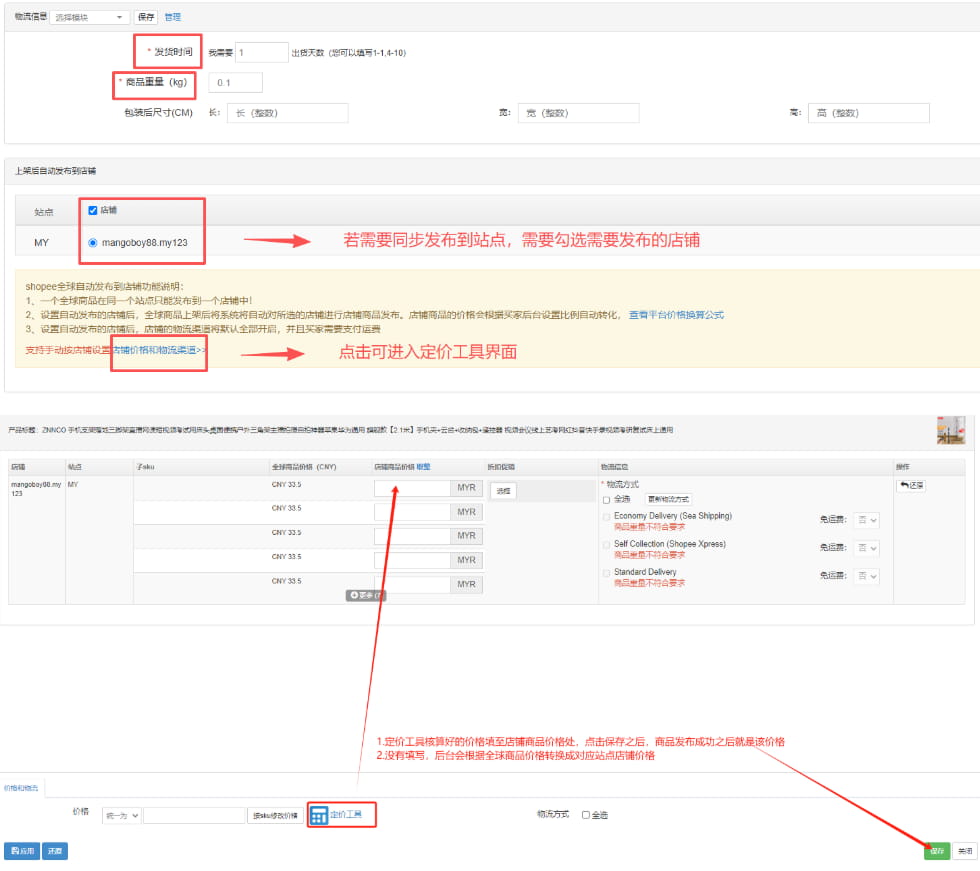Expand the 统一为 price dropdown
Image resolution: width=980 pixels, height=871 pixels.
(121, 815)
